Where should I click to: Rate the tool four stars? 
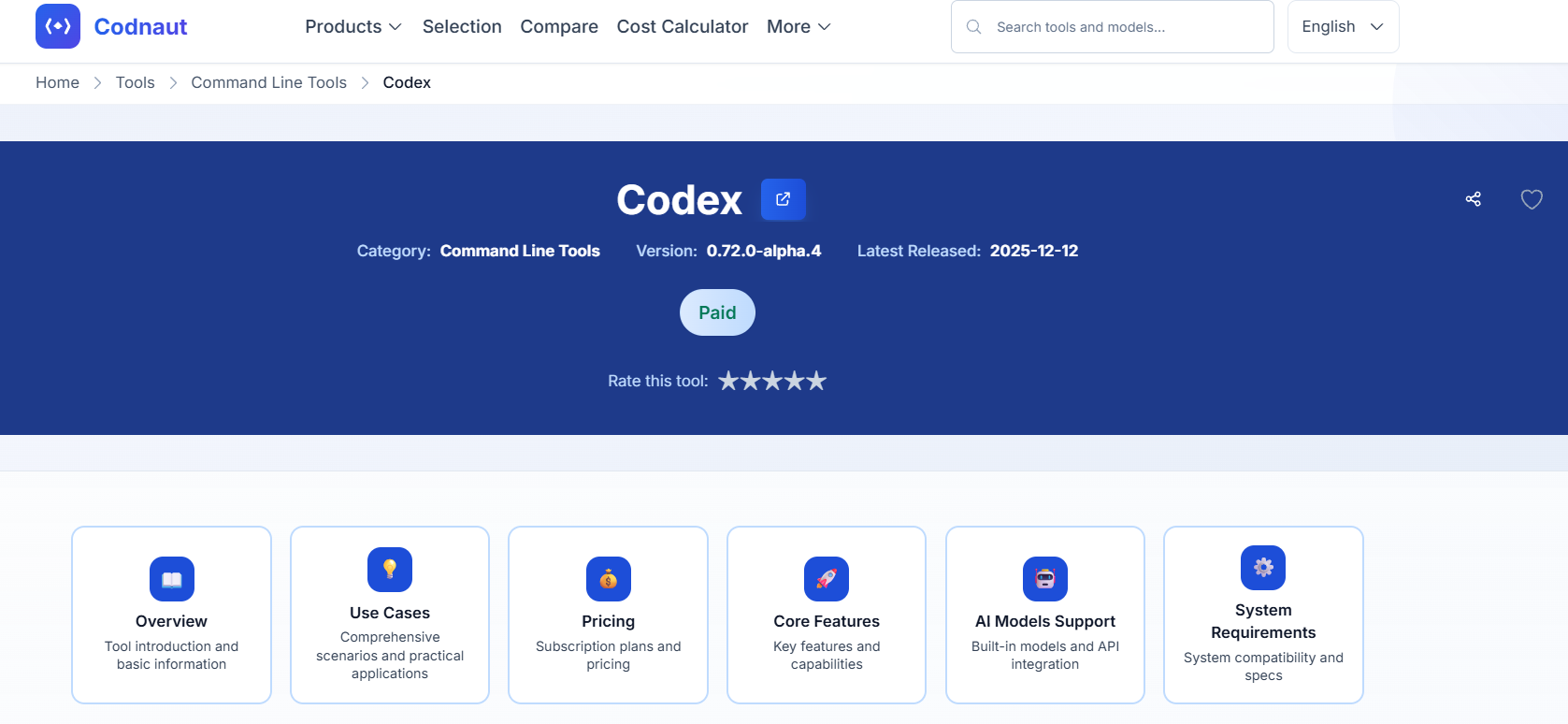(795, 381)
